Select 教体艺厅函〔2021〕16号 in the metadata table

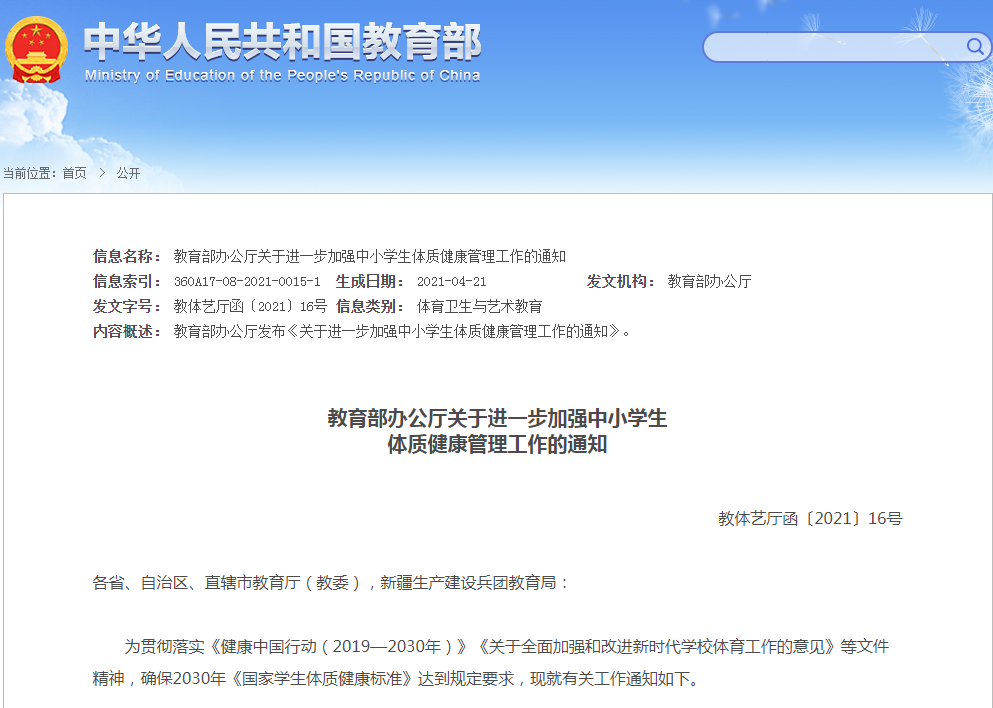pos(250,307)
